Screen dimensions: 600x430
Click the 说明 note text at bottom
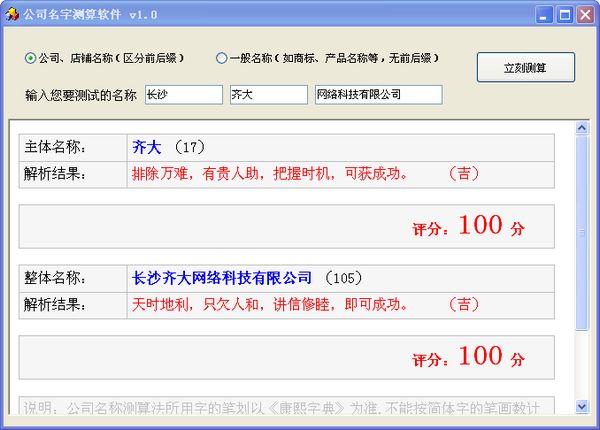tap(282, 408)
